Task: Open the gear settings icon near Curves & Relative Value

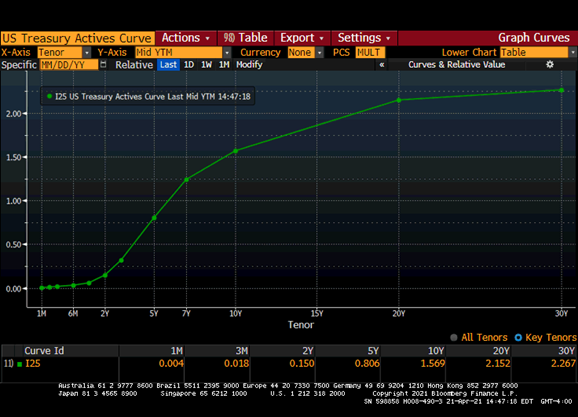Action: (550, 65)
